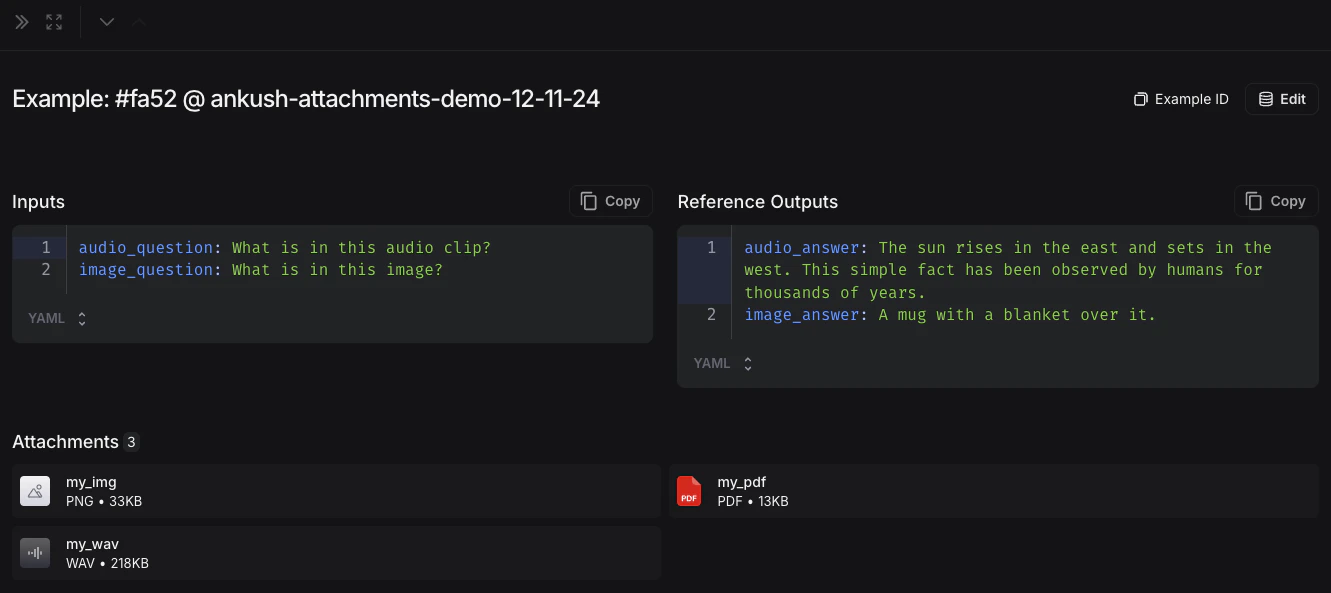The height and width of the screenshot is (593, 1331).
Task: Click the Attachments count badge
Action: coord(129,441)
